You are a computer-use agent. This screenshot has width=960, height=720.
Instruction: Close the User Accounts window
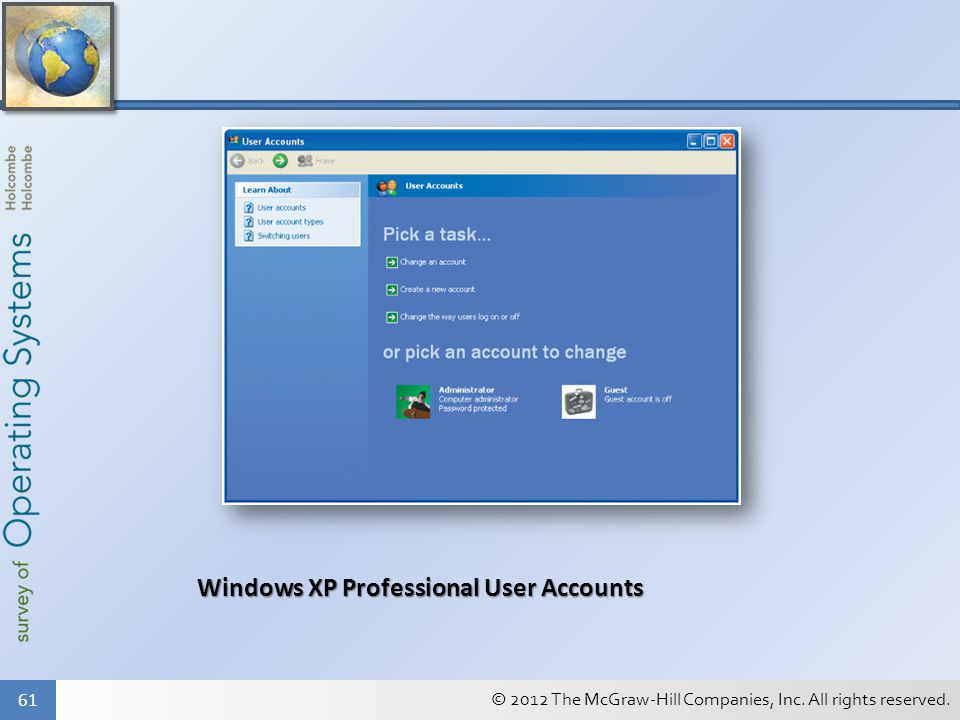click(x=727, y=141)
